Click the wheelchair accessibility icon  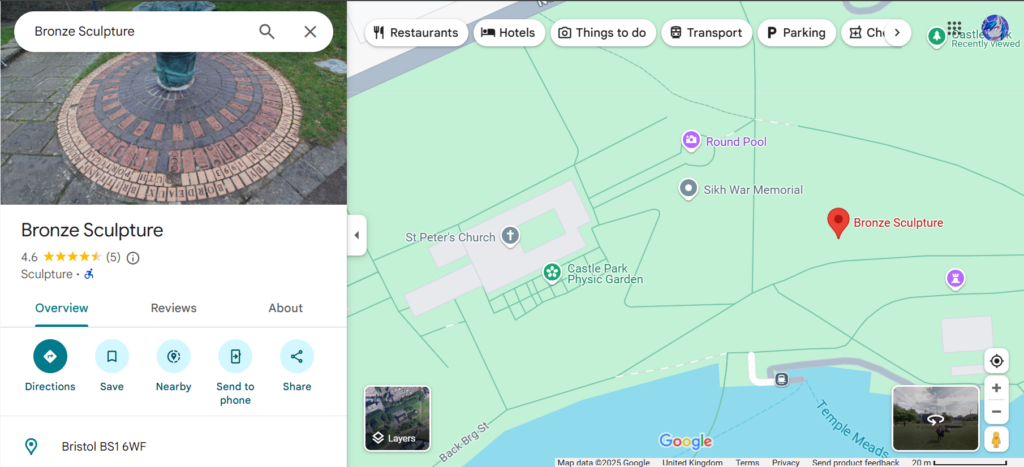(89, 274)
